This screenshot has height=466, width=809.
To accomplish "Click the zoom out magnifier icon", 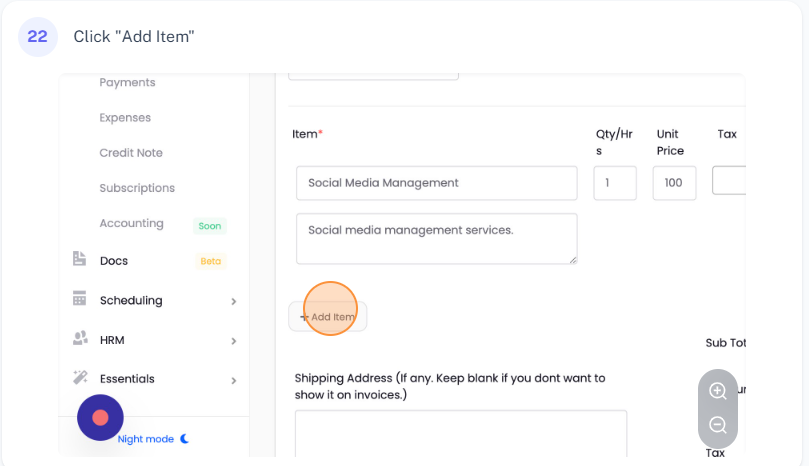I will (x=717, y=425).
